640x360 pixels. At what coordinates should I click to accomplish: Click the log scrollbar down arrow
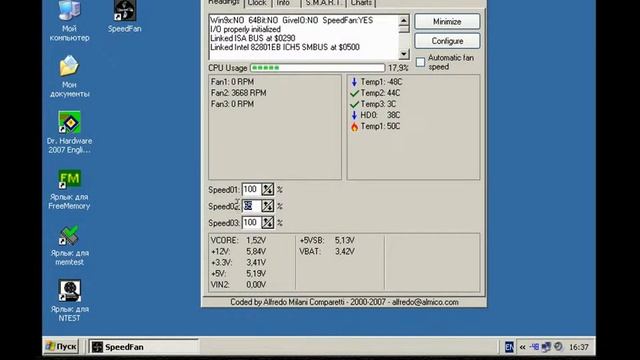pyautogui.click(x=404, y=53)
